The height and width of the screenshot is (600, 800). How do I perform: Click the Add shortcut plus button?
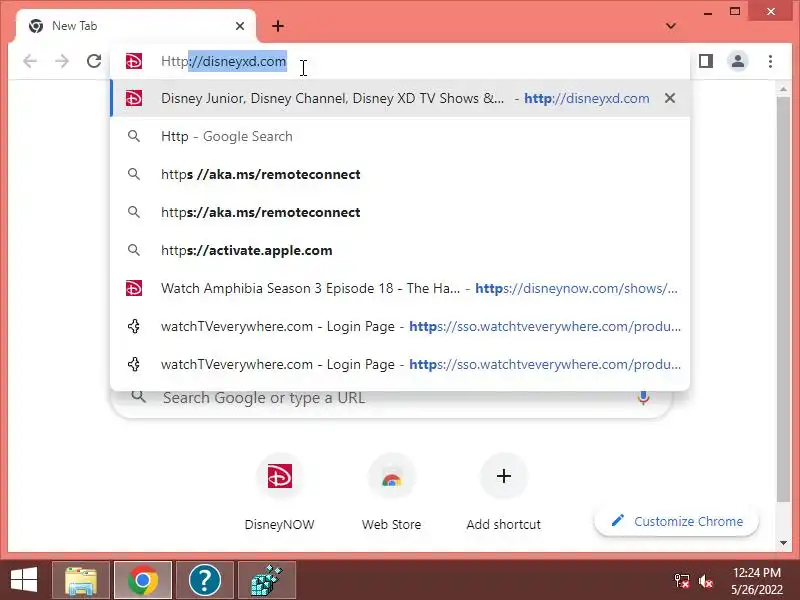pos(504,476)
